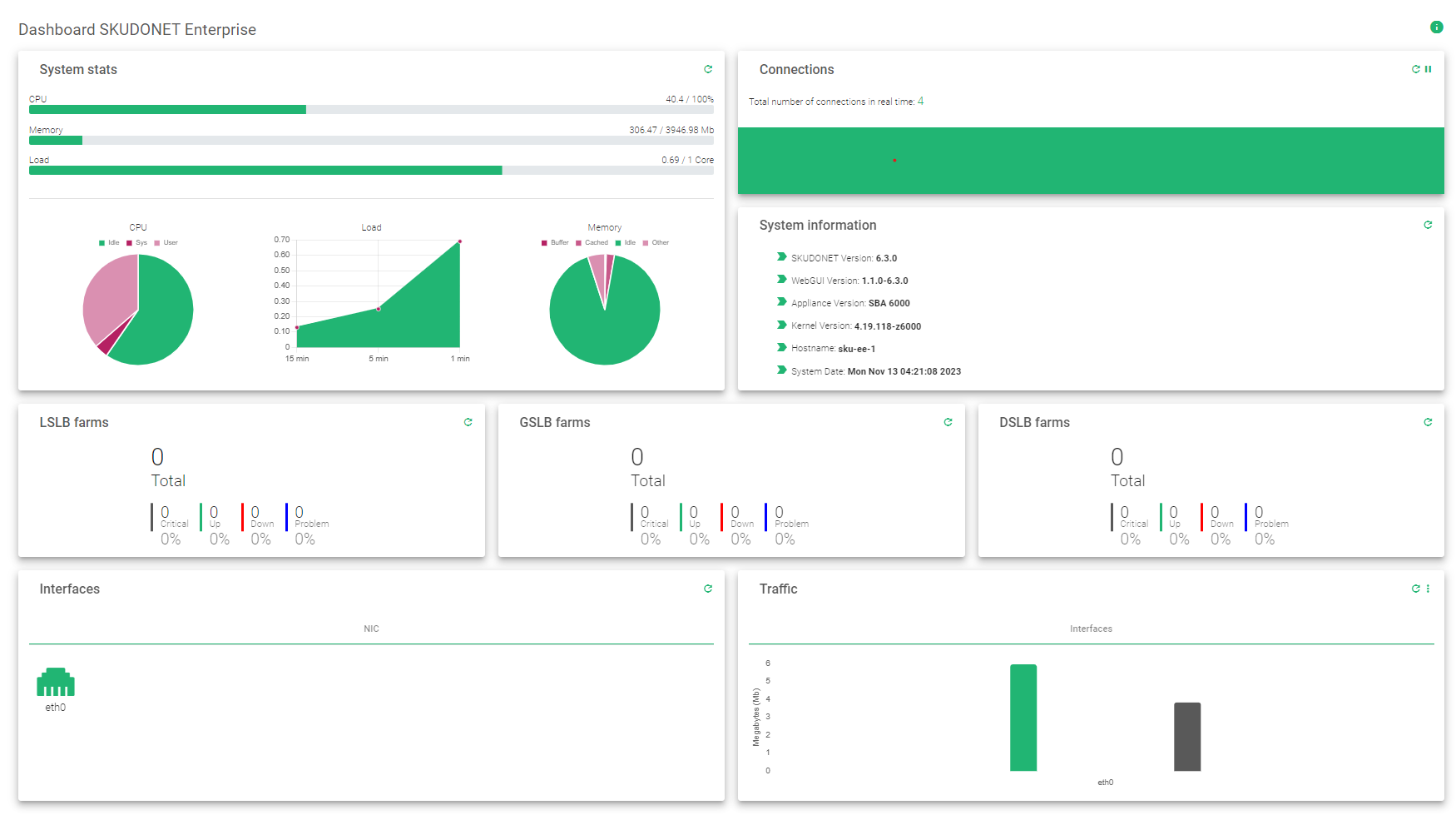This screenshot has height=815, width=1456.
Task: Pause real-time connections updates
Action: point(1429,69)
